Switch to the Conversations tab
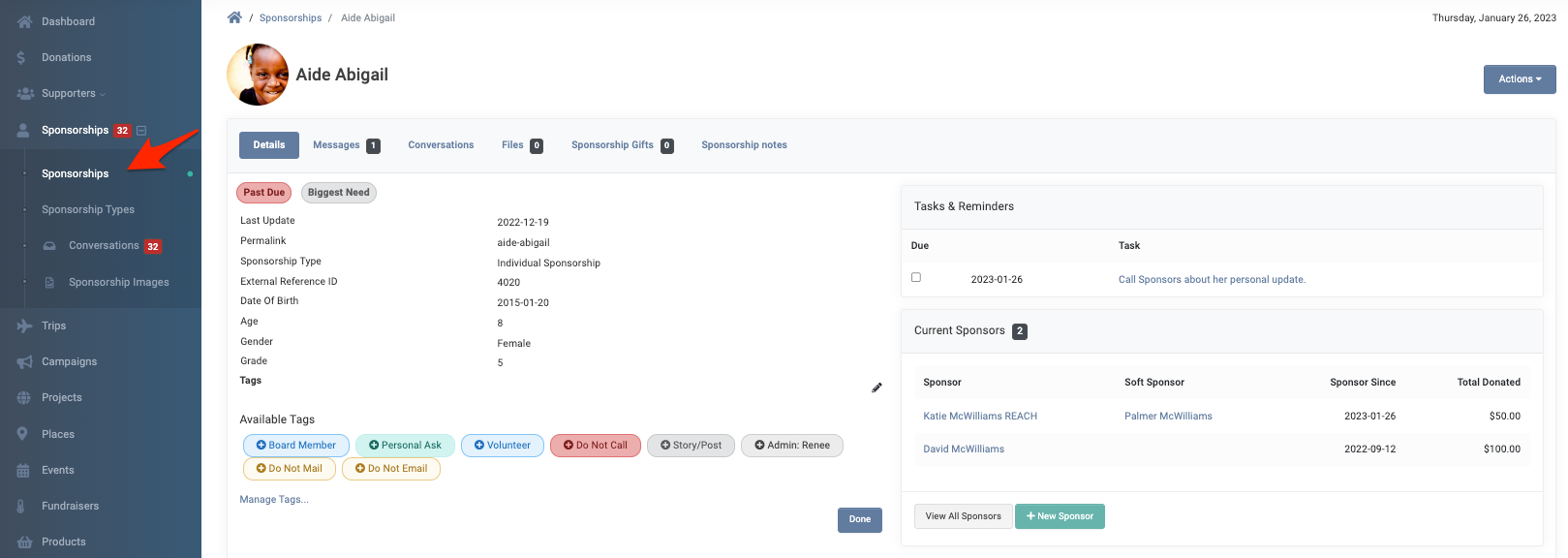 [x=441, y=145]
